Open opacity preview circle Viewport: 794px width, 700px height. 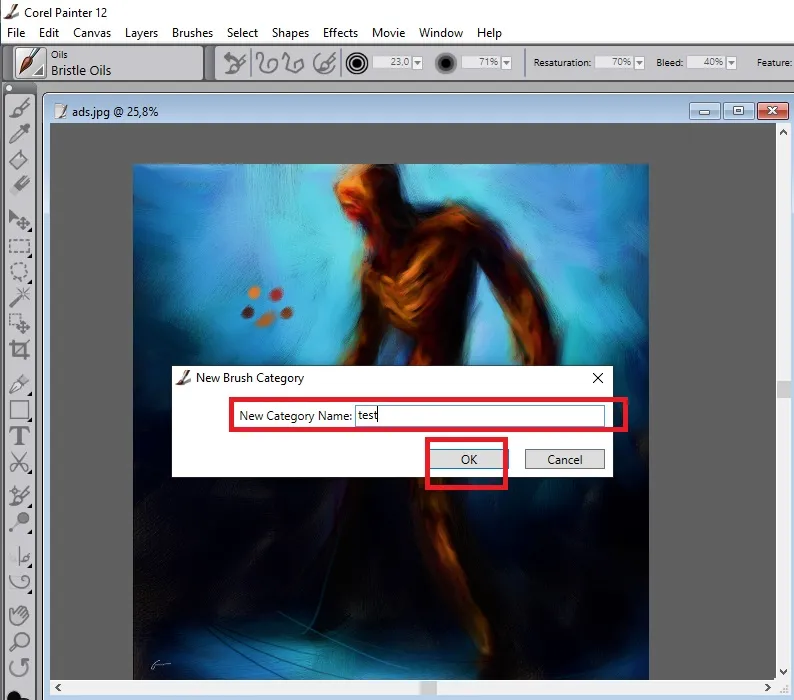tap(446, 63)
